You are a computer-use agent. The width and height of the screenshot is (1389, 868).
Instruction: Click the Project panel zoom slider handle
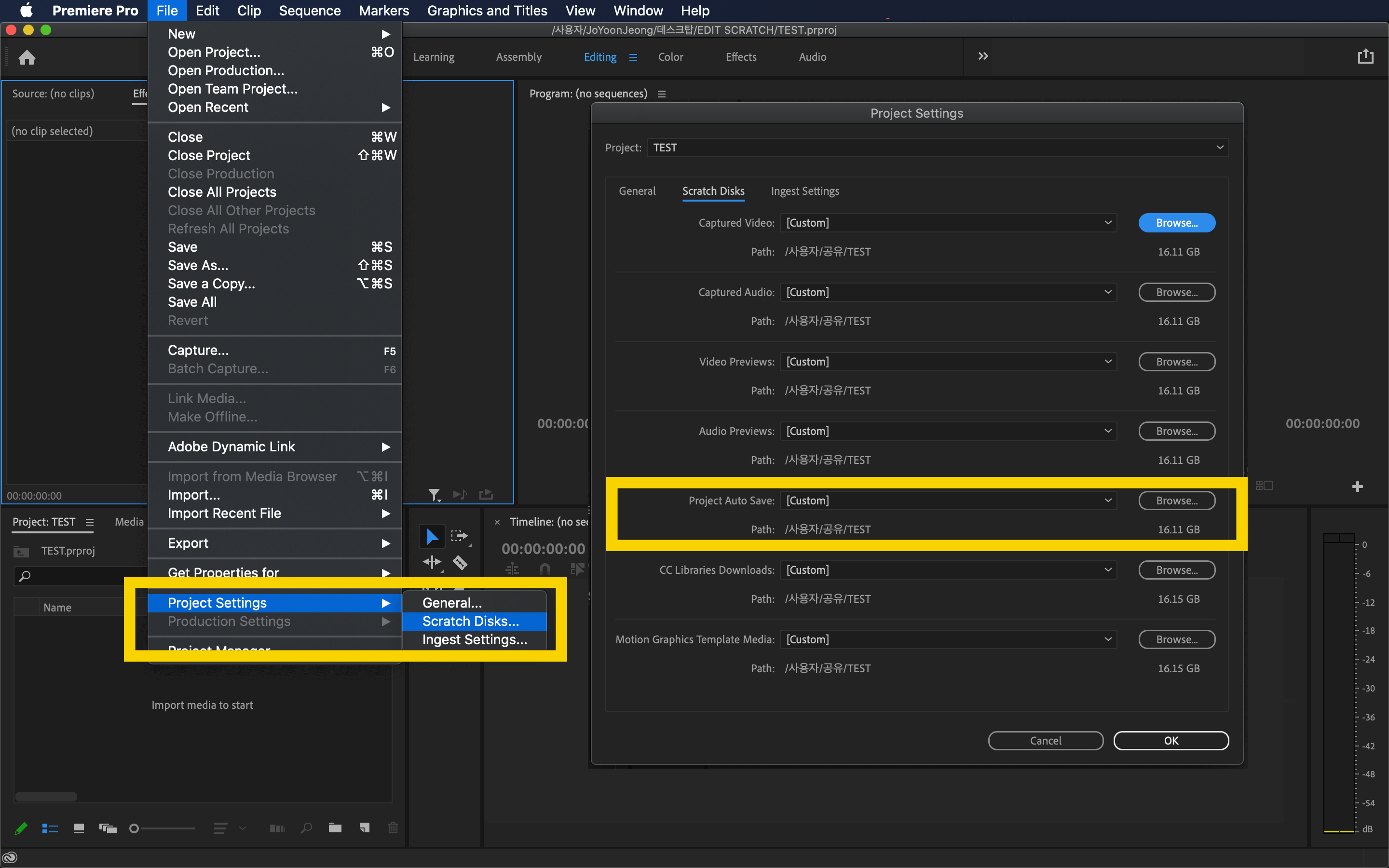pos(134,828)
